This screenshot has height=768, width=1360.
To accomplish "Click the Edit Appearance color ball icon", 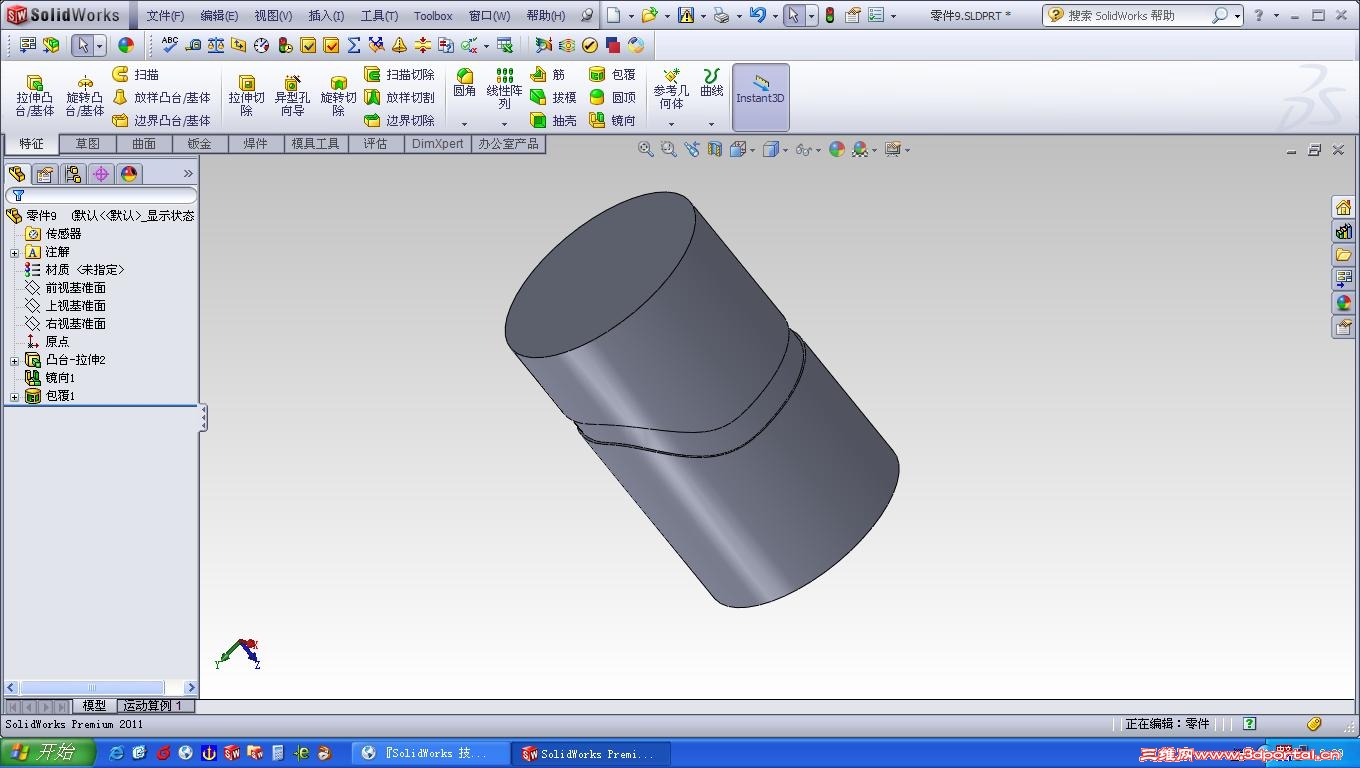I will coord(837,149).
